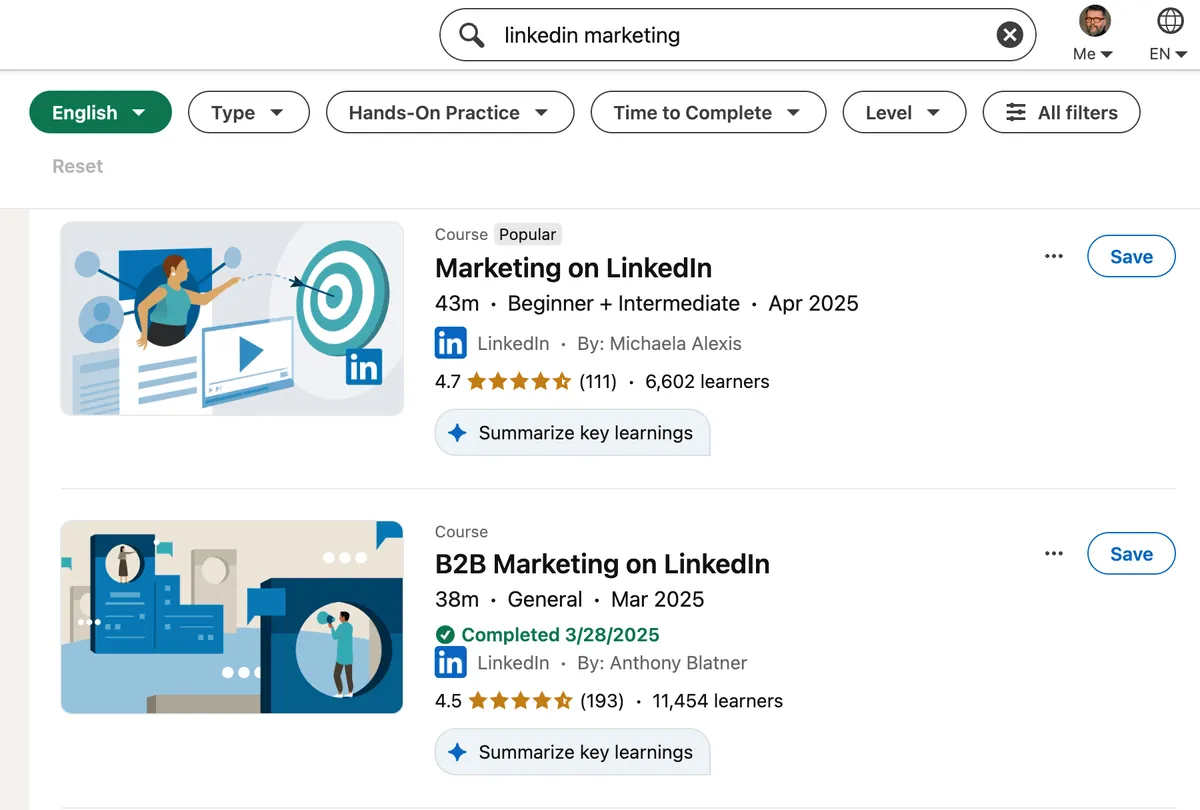Viewport: 1200px width, 810px height.
Task: Click the Completed 3/28/2025 status text
Action: 561,635
